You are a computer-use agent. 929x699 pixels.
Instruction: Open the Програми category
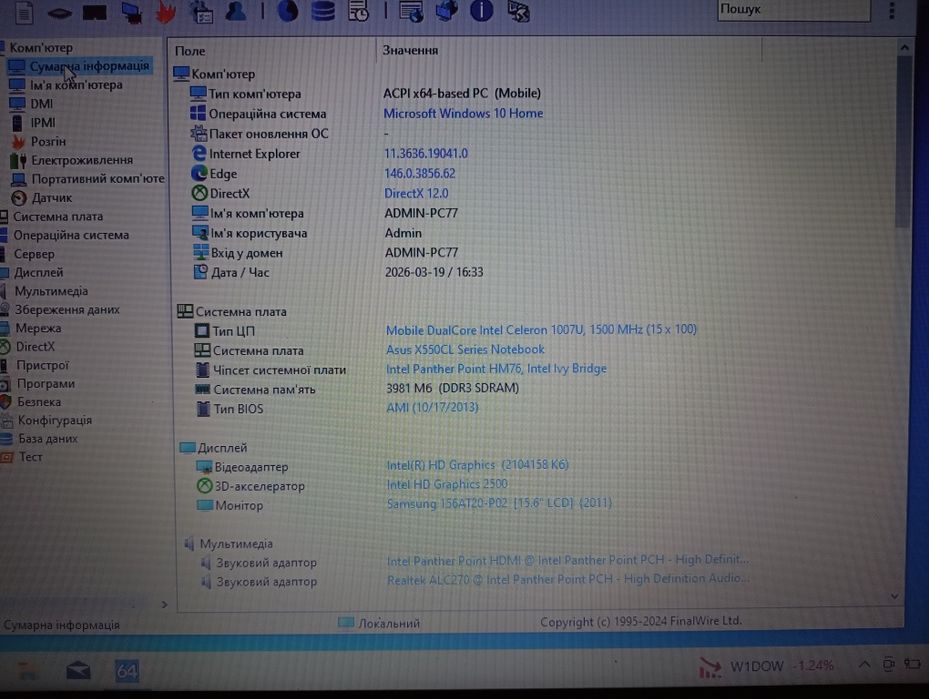[x=46, y=383]
